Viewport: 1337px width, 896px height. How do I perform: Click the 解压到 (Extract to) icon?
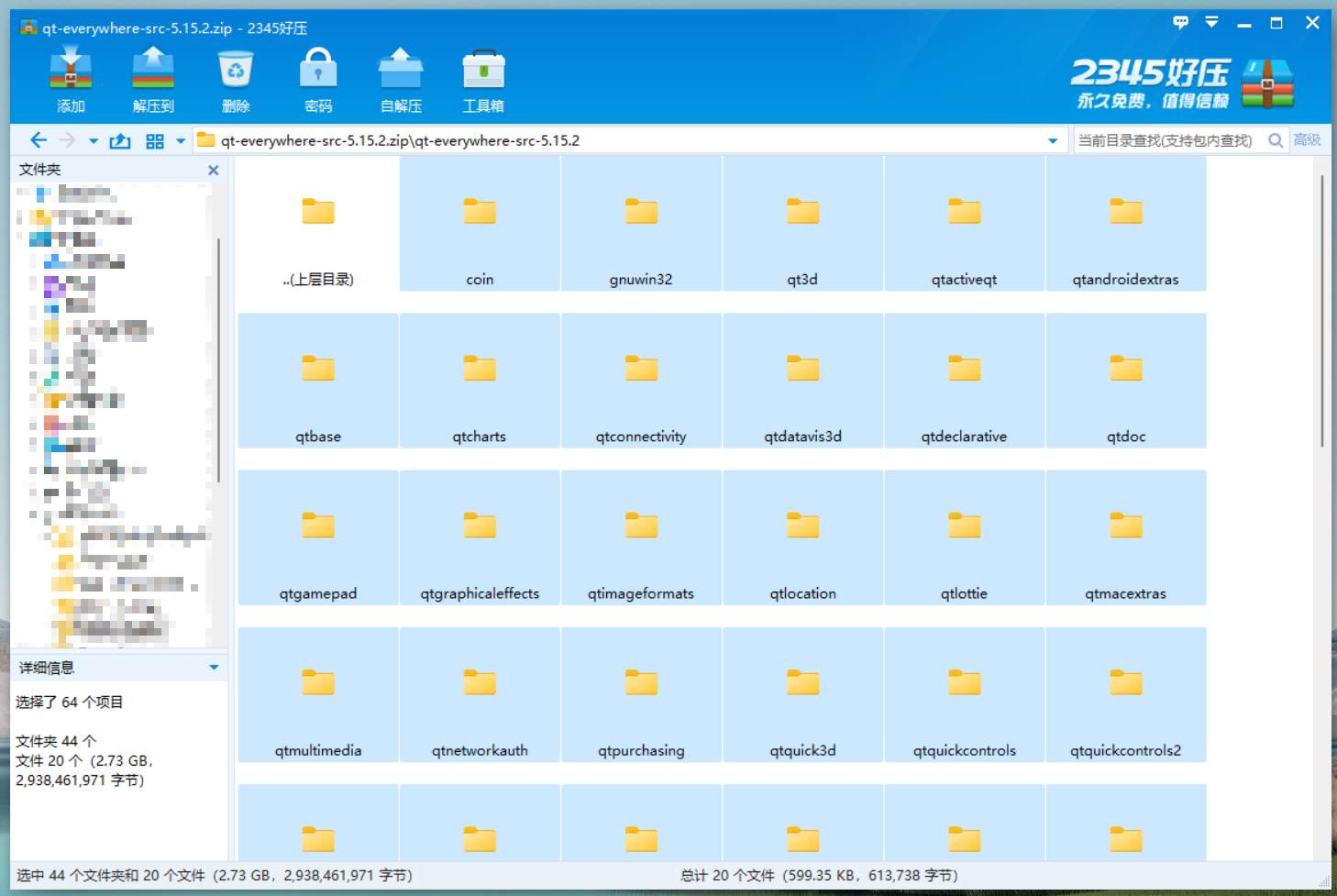[153, 80]
